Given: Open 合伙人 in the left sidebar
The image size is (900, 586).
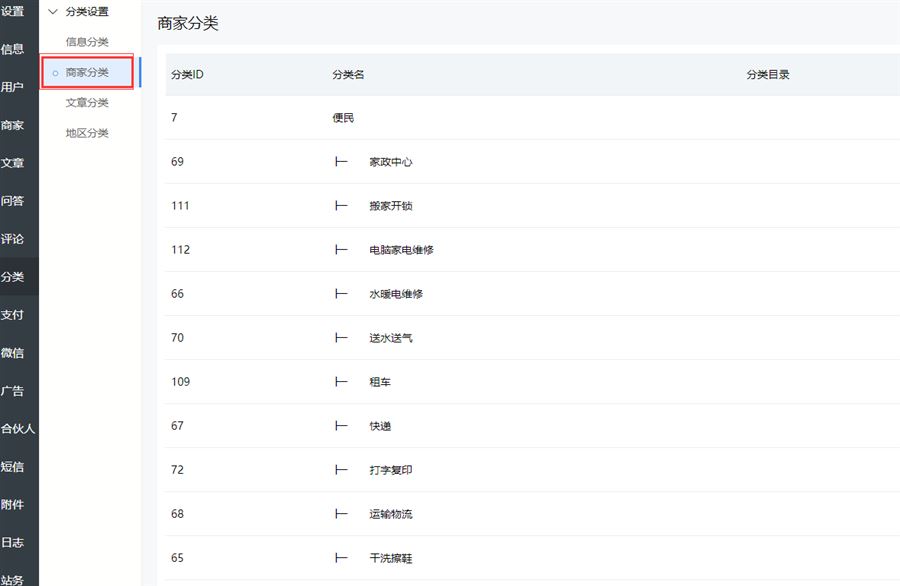Looking at the screenshot, I should click(x=18, y=428).
